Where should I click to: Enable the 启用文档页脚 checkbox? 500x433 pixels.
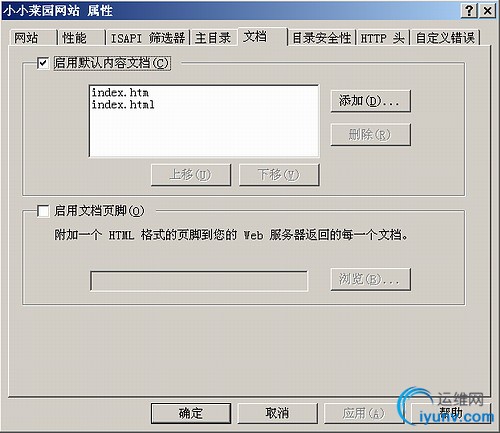pos(43,211)
